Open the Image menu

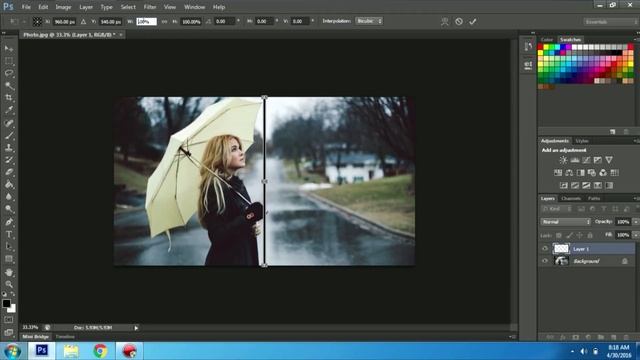point(63,7)
